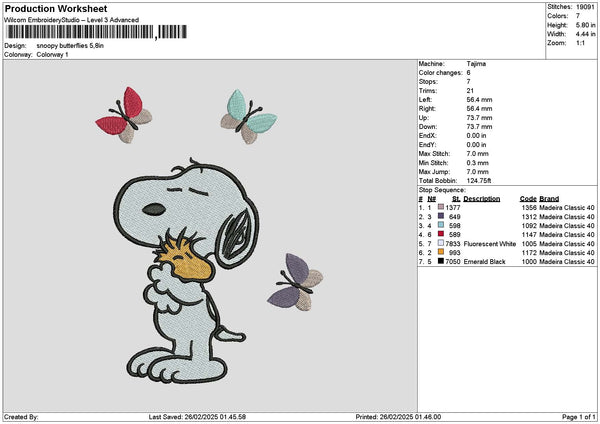Image resolution: width=600 pixels, height=424 pixels.
Task: Select the teal butterfly in the design preview
Action: pyautogui.click(x=249, y=116)
